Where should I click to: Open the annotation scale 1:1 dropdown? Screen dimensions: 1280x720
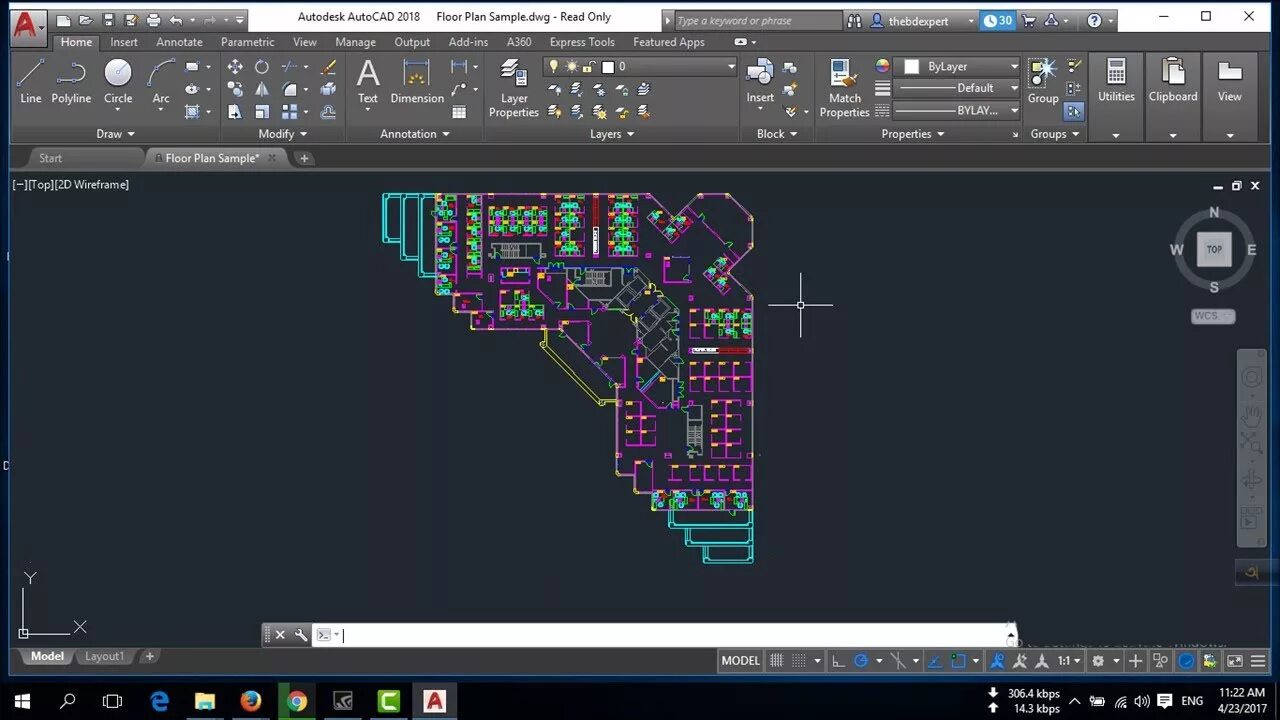[x=1070, y=661]
